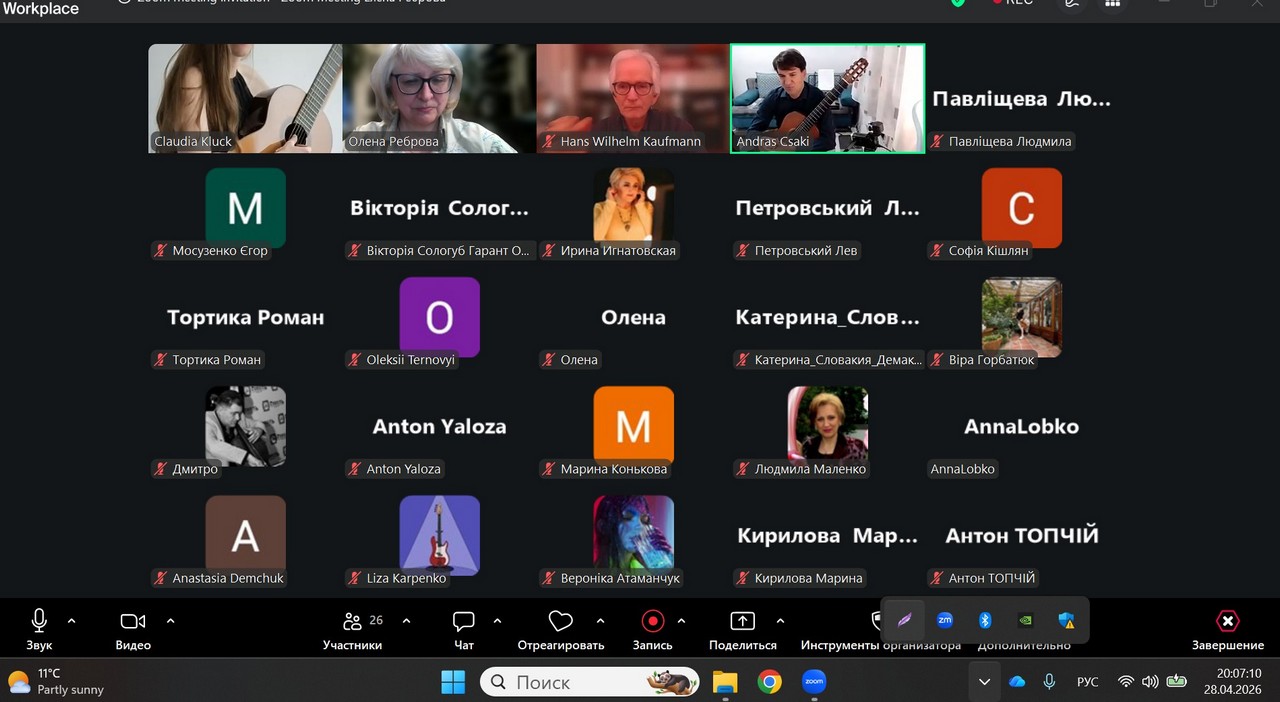Click the Завершение end meeting icon
1280x702 pixels.
pos(1227,622)
